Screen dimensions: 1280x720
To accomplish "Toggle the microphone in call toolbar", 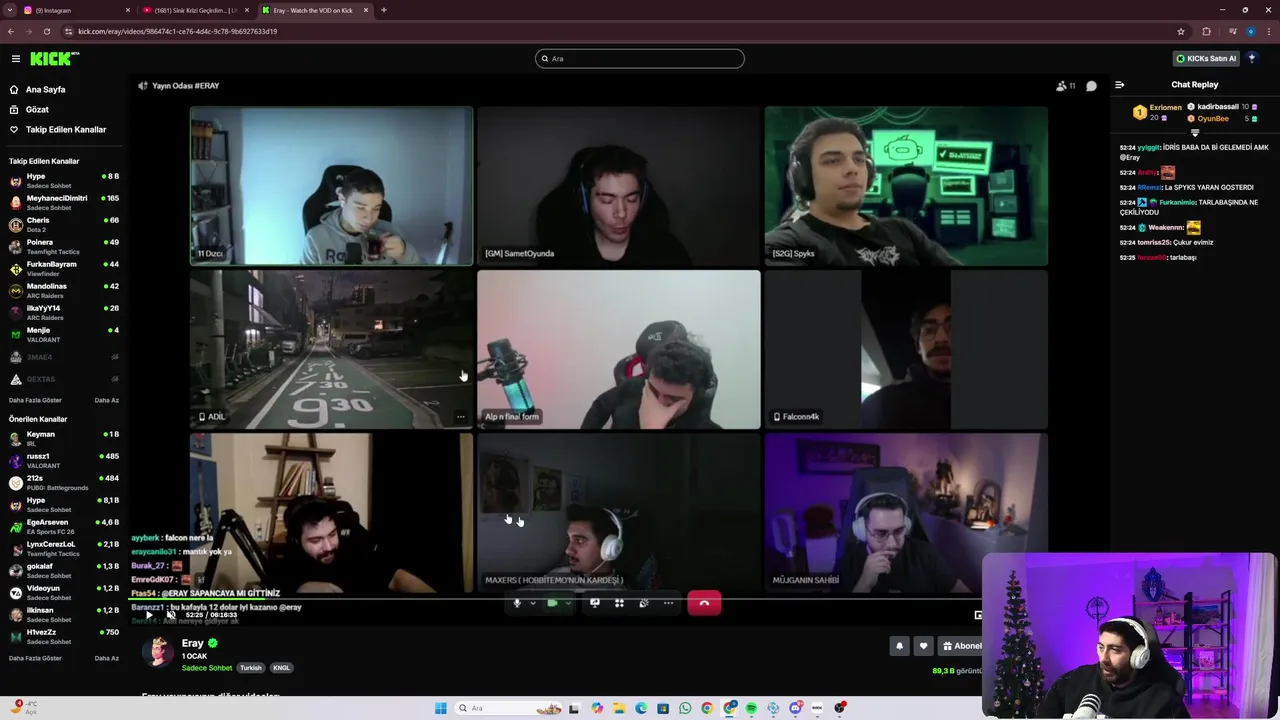I will tap(517, 603).
